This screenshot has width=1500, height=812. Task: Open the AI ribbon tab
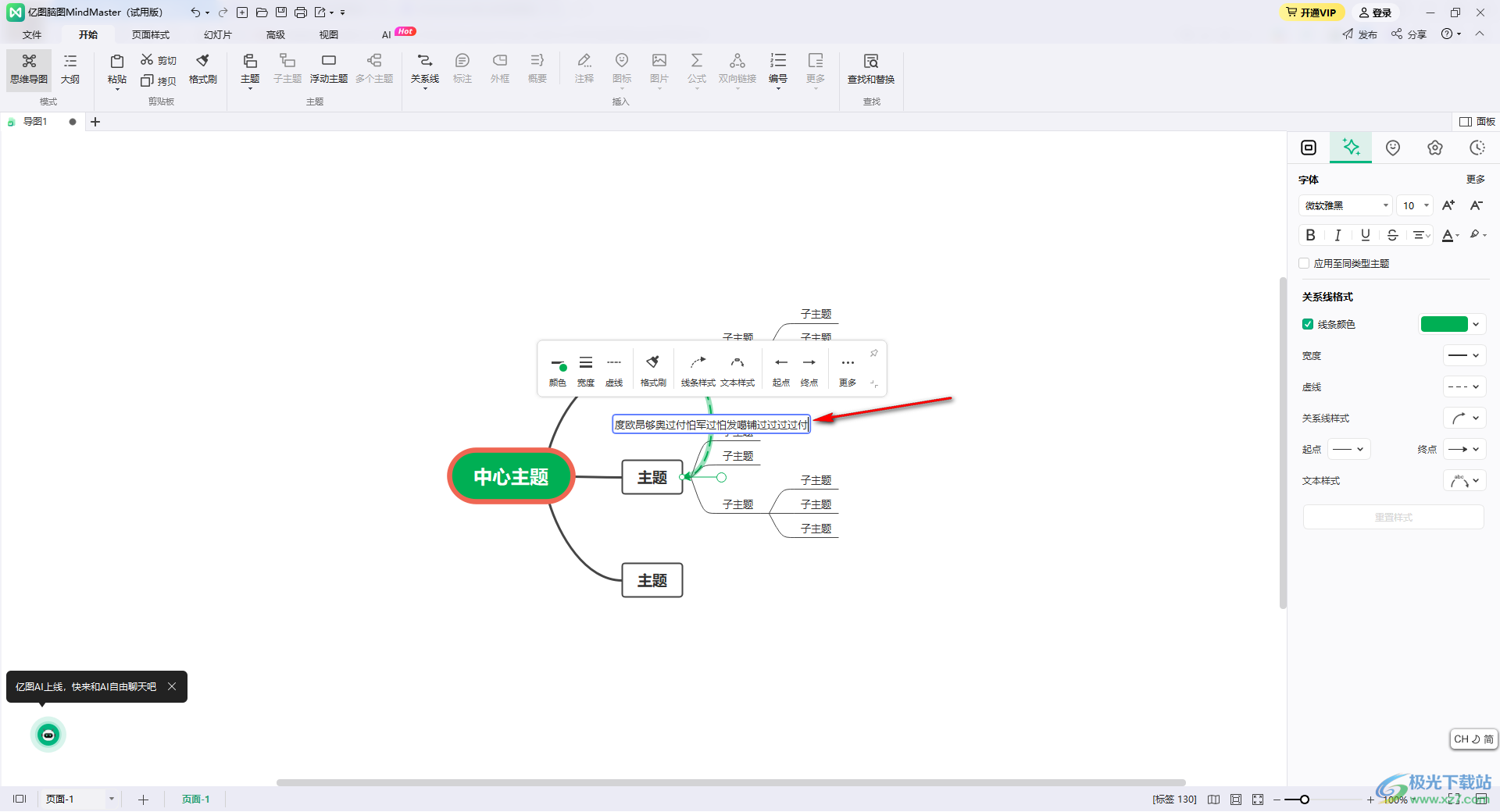click(387, 34)
